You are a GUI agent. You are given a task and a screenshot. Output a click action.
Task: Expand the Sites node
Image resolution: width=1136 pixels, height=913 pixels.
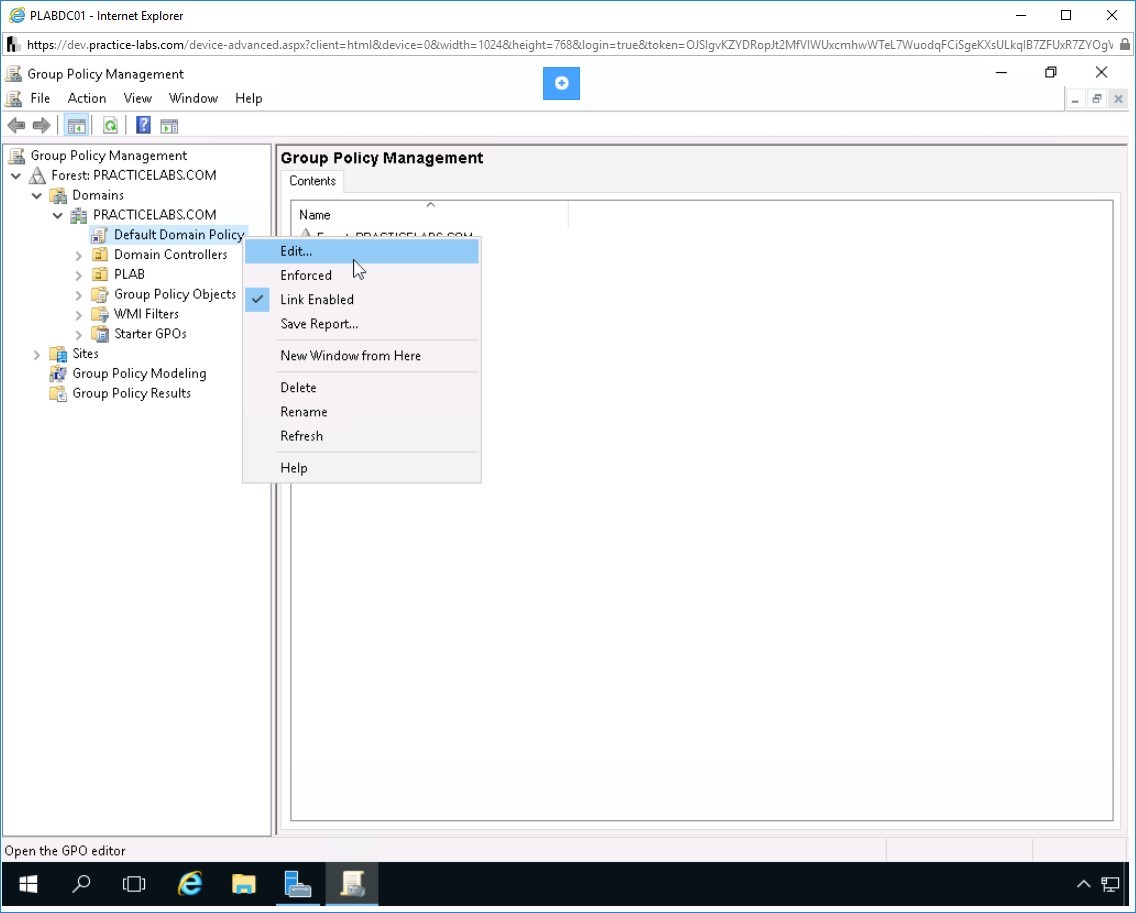tap(37, 354)
